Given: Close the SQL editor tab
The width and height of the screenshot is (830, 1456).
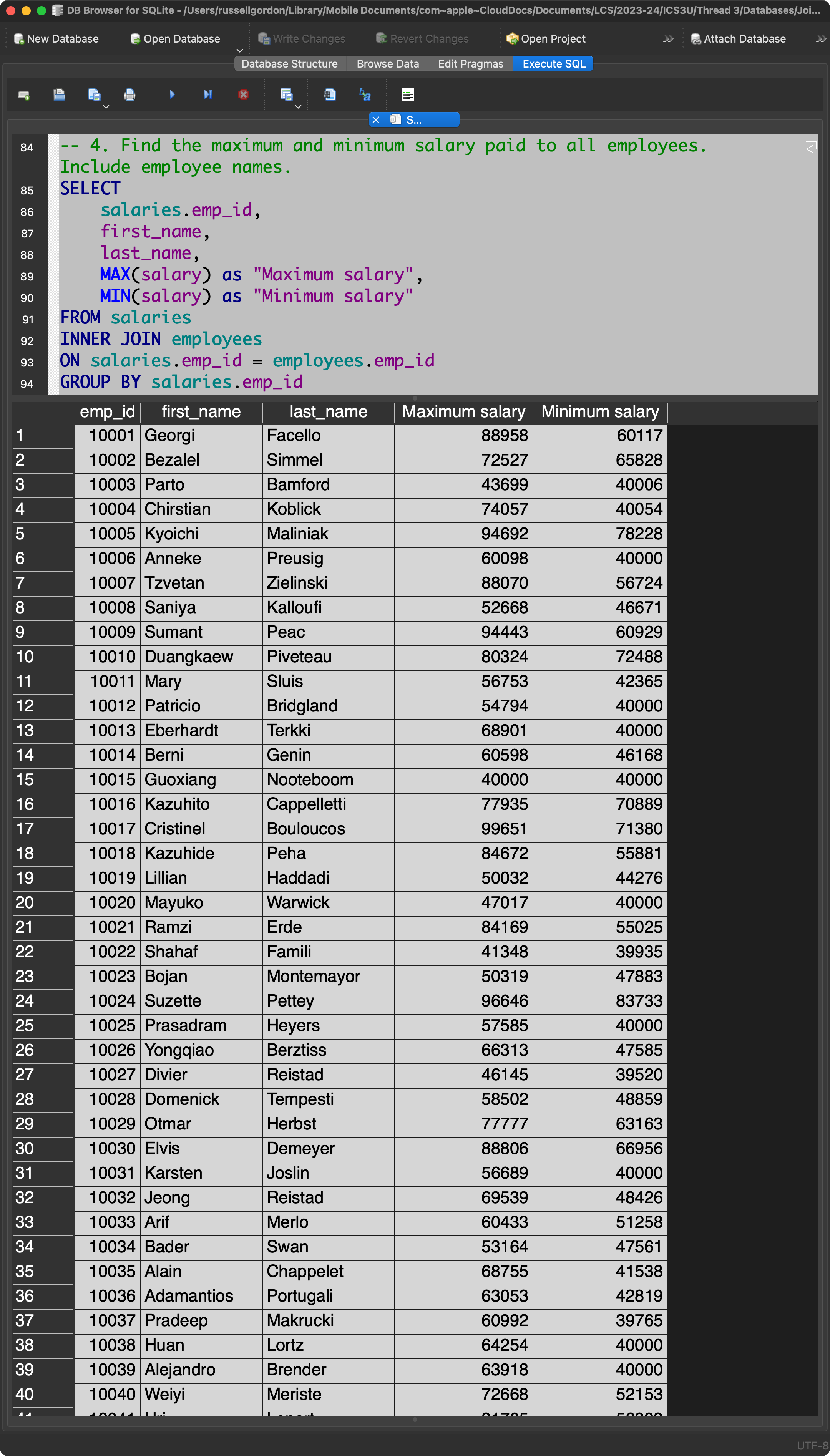Looking at the screenshot, I should [376, 120].
